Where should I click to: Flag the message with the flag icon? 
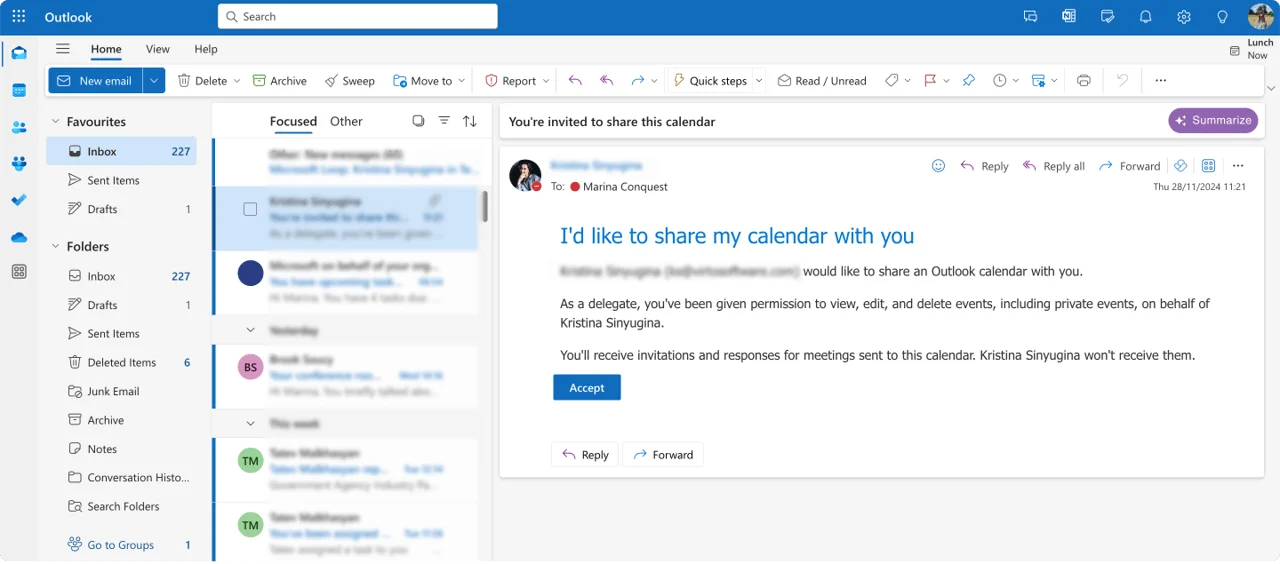point(930,81)
